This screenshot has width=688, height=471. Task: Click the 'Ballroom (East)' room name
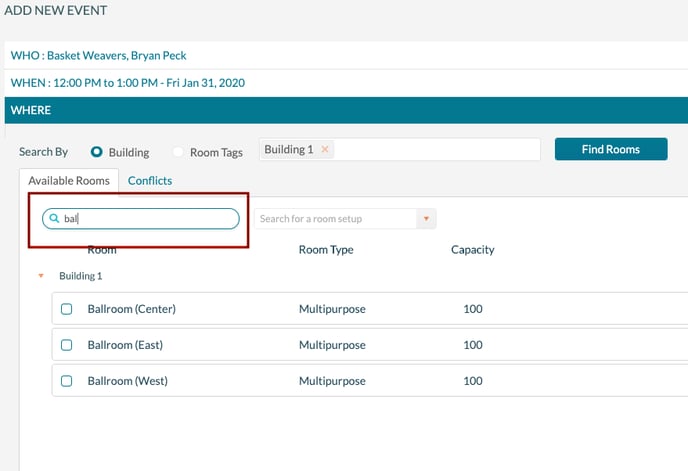(x=125, y=345)
